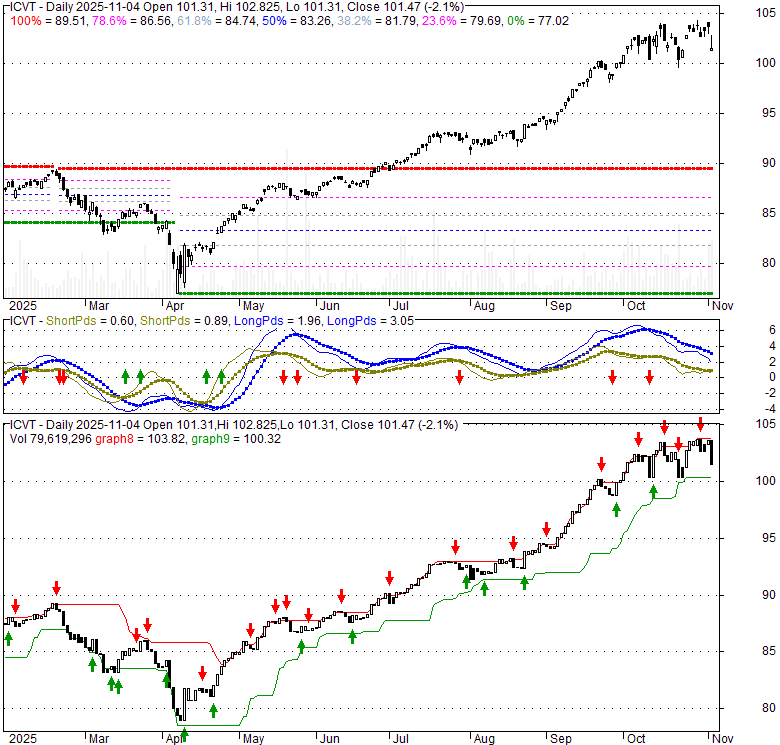The height and width of the screenshot is (745, 780).
Task: Click the rightmost red sell arrow on the bottom chart
Action: point(700,424)
